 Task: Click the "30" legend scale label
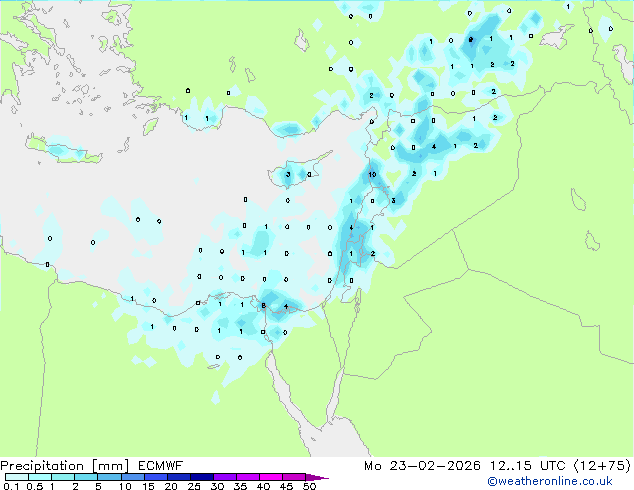[217, 486]
